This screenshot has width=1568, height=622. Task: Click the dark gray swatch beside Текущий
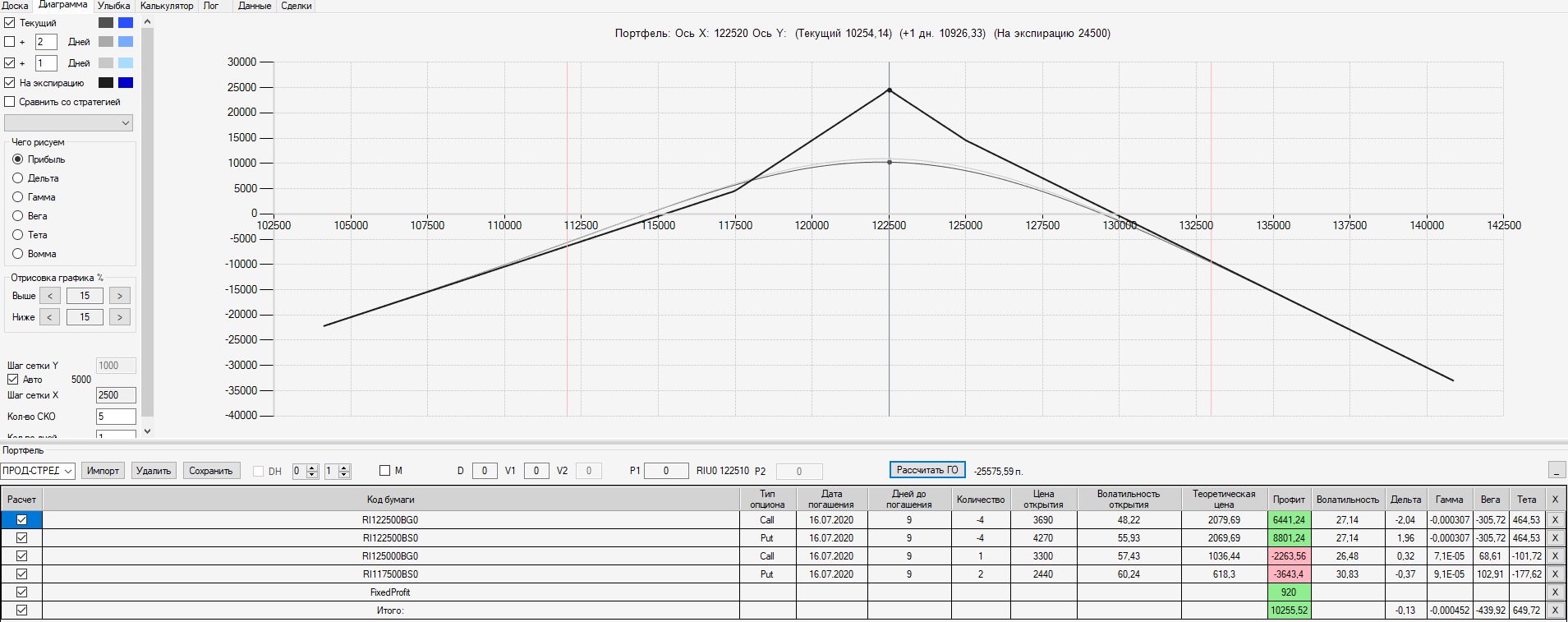tap(106, 23)
